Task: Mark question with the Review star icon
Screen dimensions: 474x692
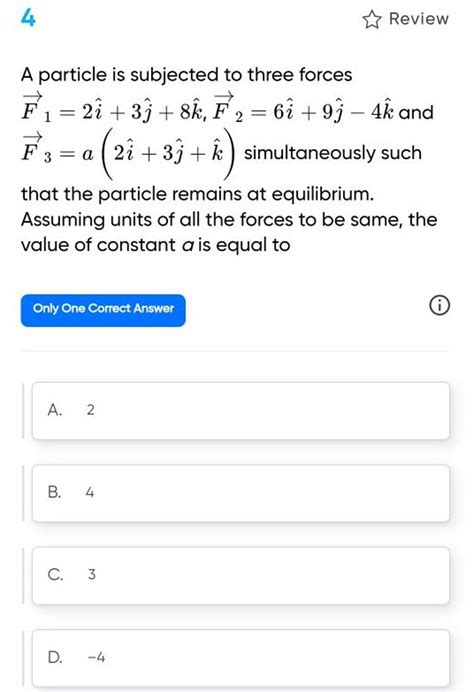Action: coord(372,20)
